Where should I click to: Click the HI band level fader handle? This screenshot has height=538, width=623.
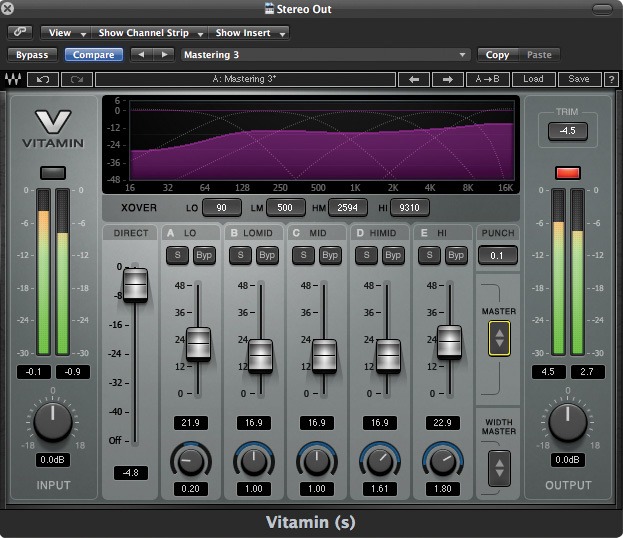click(x=449, y=342)
